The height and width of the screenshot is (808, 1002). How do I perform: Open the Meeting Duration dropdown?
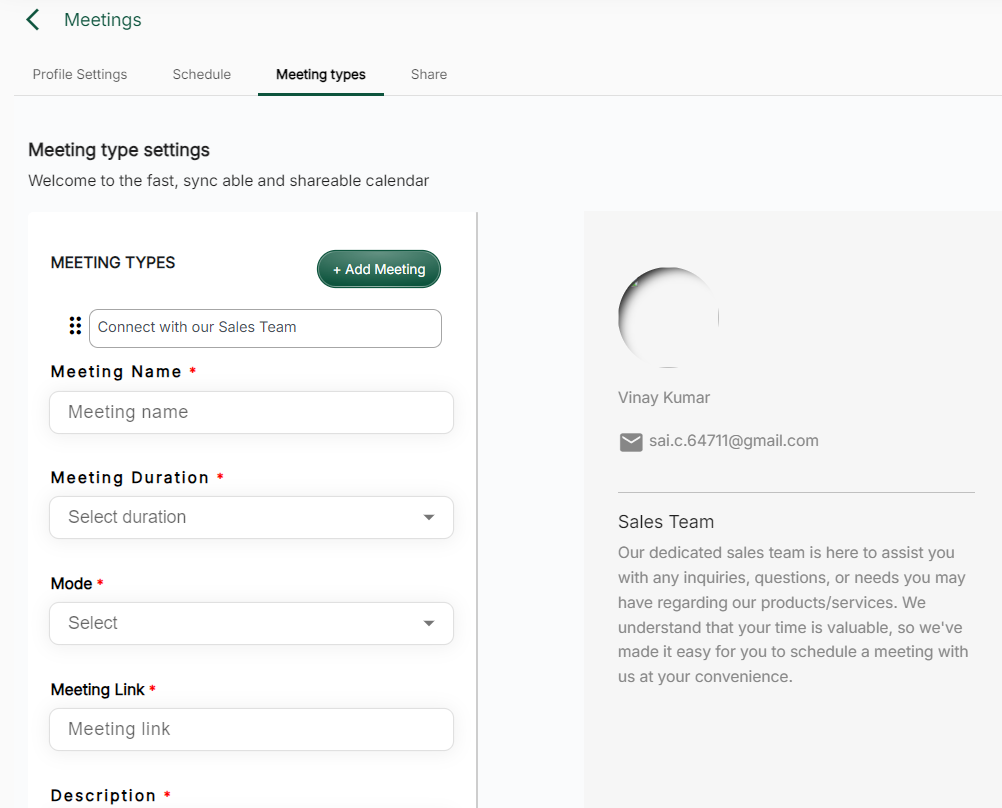[x=251, y=517]
